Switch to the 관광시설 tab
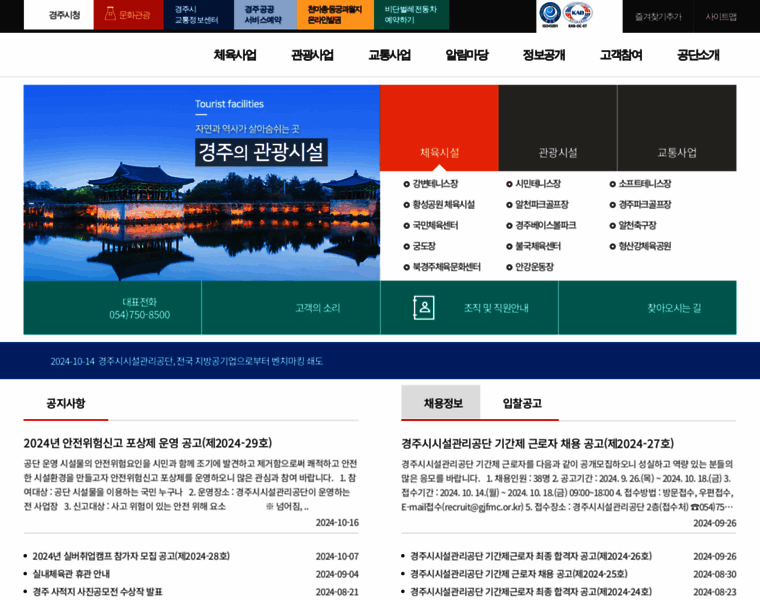The height and width of the screenshot is (600, 760). point(557,152)
